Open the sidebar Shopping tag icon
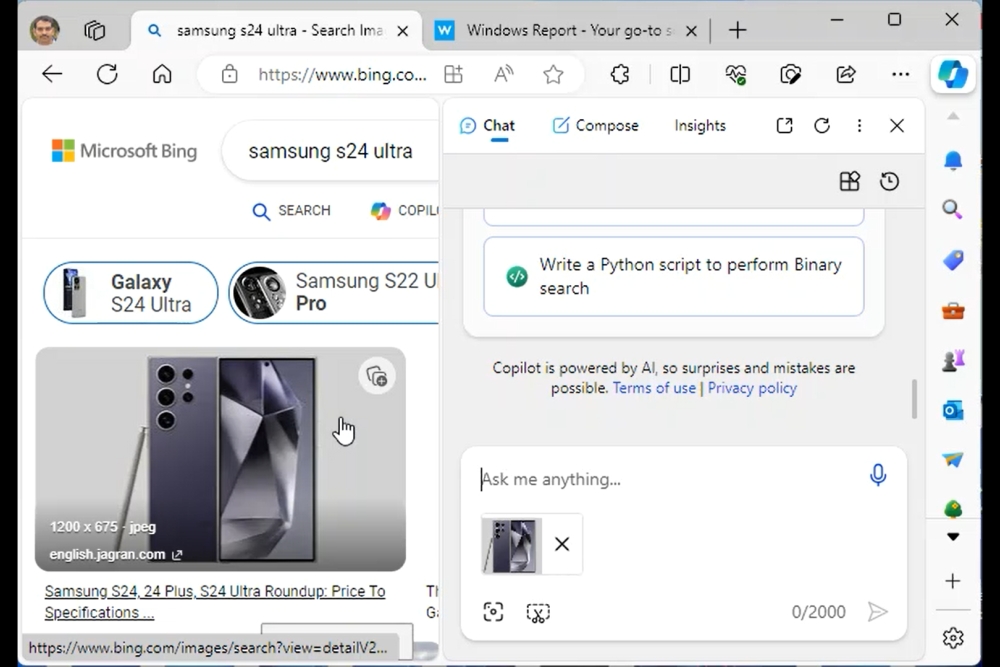This screenshot has height=667, width=1000. pos(953,260)
